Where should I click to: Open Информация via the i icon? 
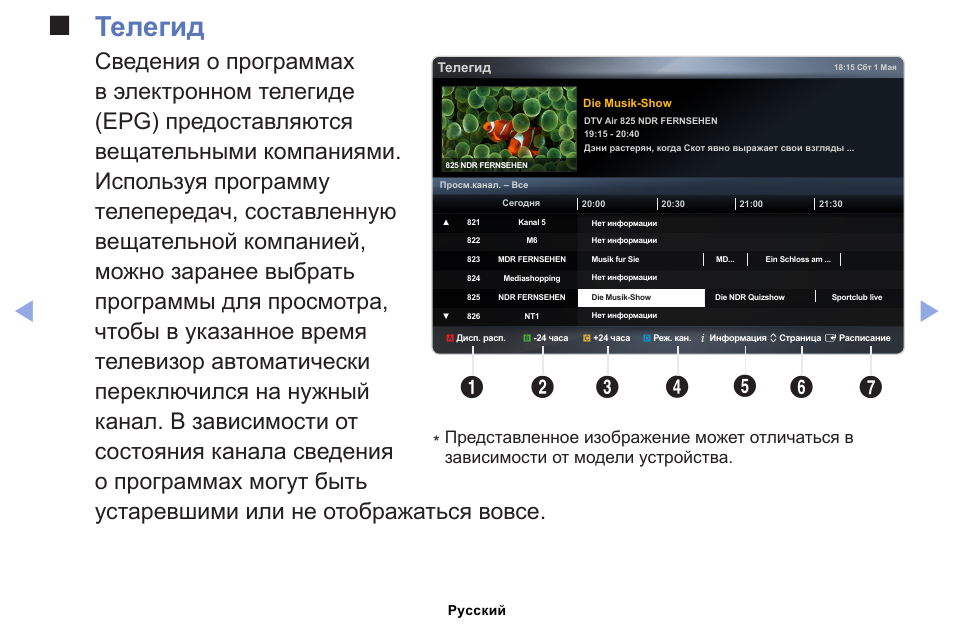703,338
